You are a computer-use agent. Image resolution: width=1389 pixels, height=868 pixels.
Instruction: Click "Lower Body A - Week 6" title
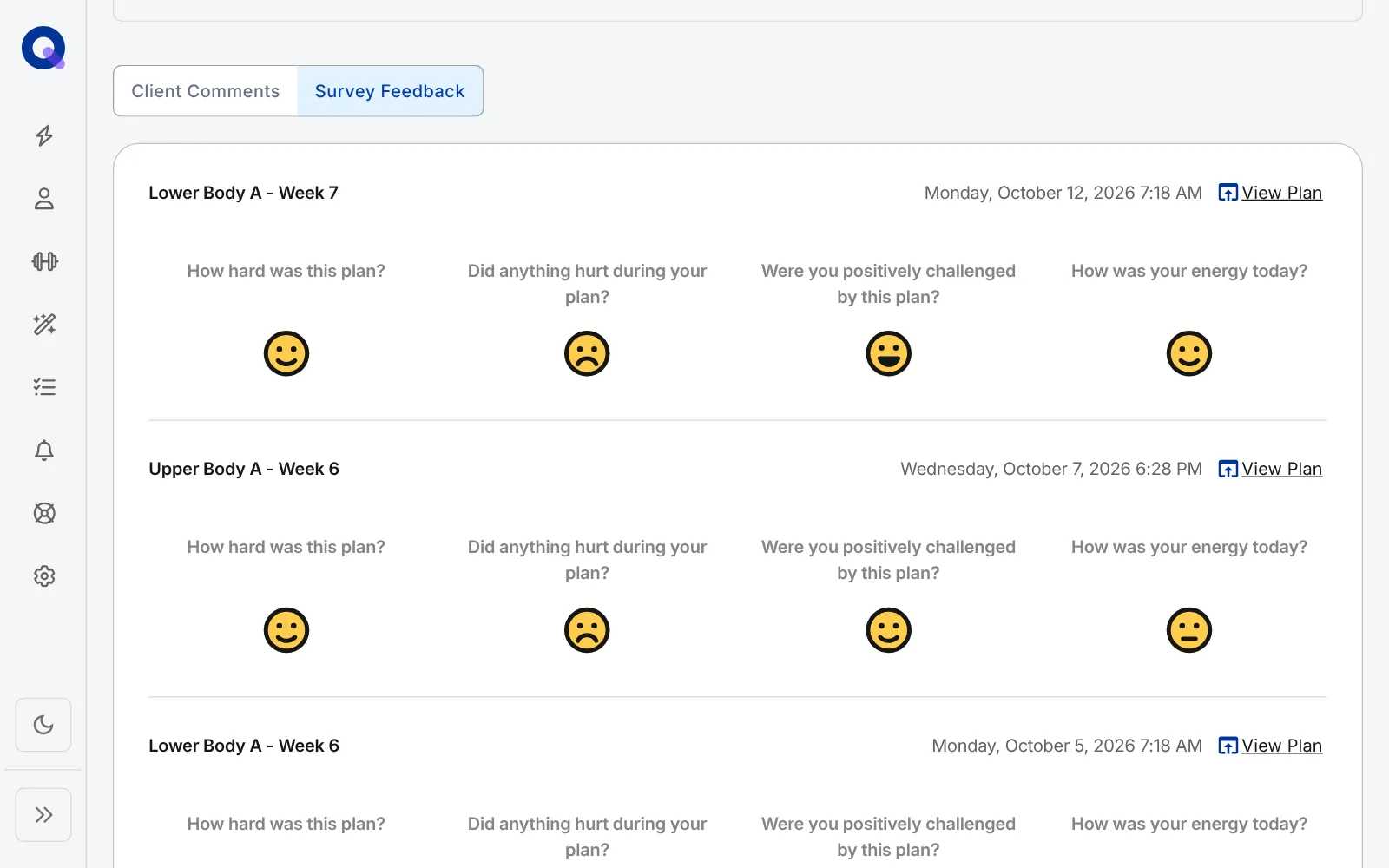(x=244, y=746)
